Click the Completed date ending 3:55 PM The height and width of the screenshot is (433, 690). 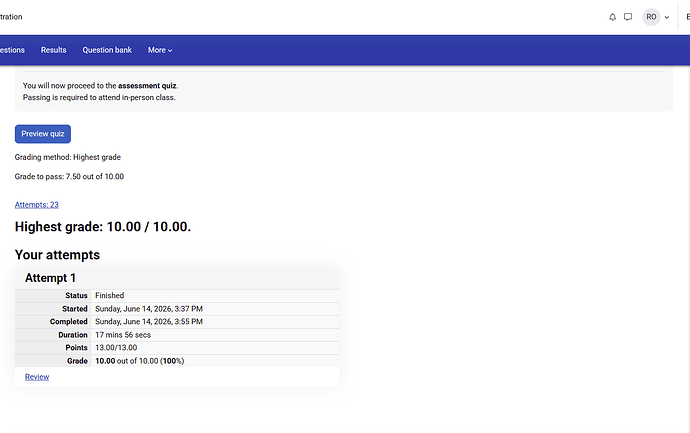149,321
